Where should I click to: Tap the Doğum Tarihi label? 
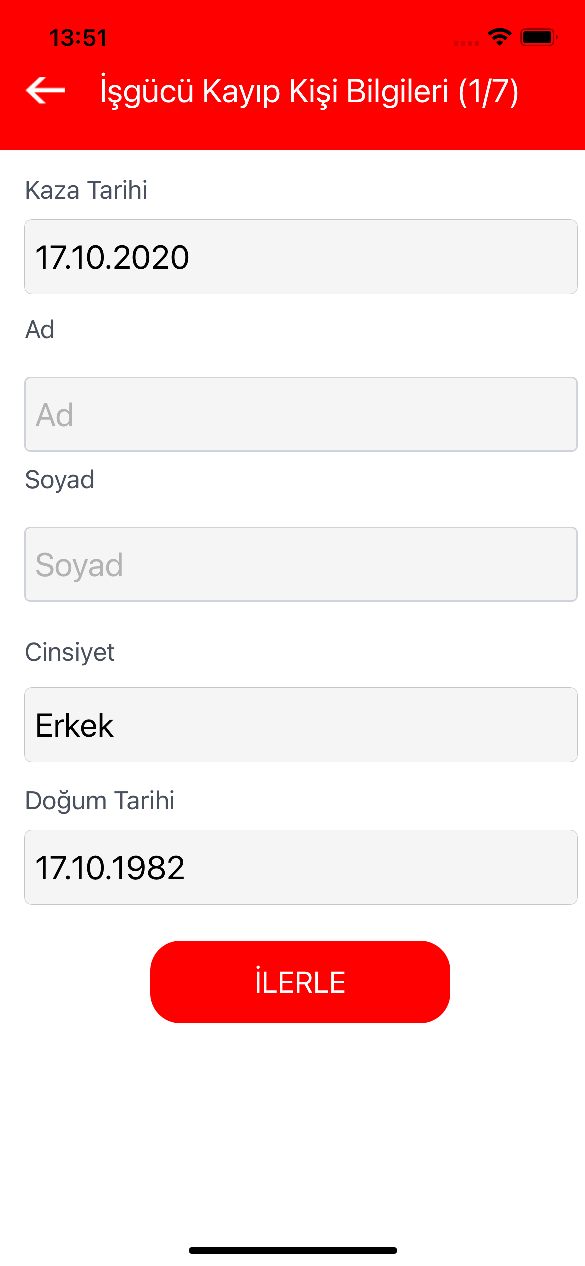[100, 801]
